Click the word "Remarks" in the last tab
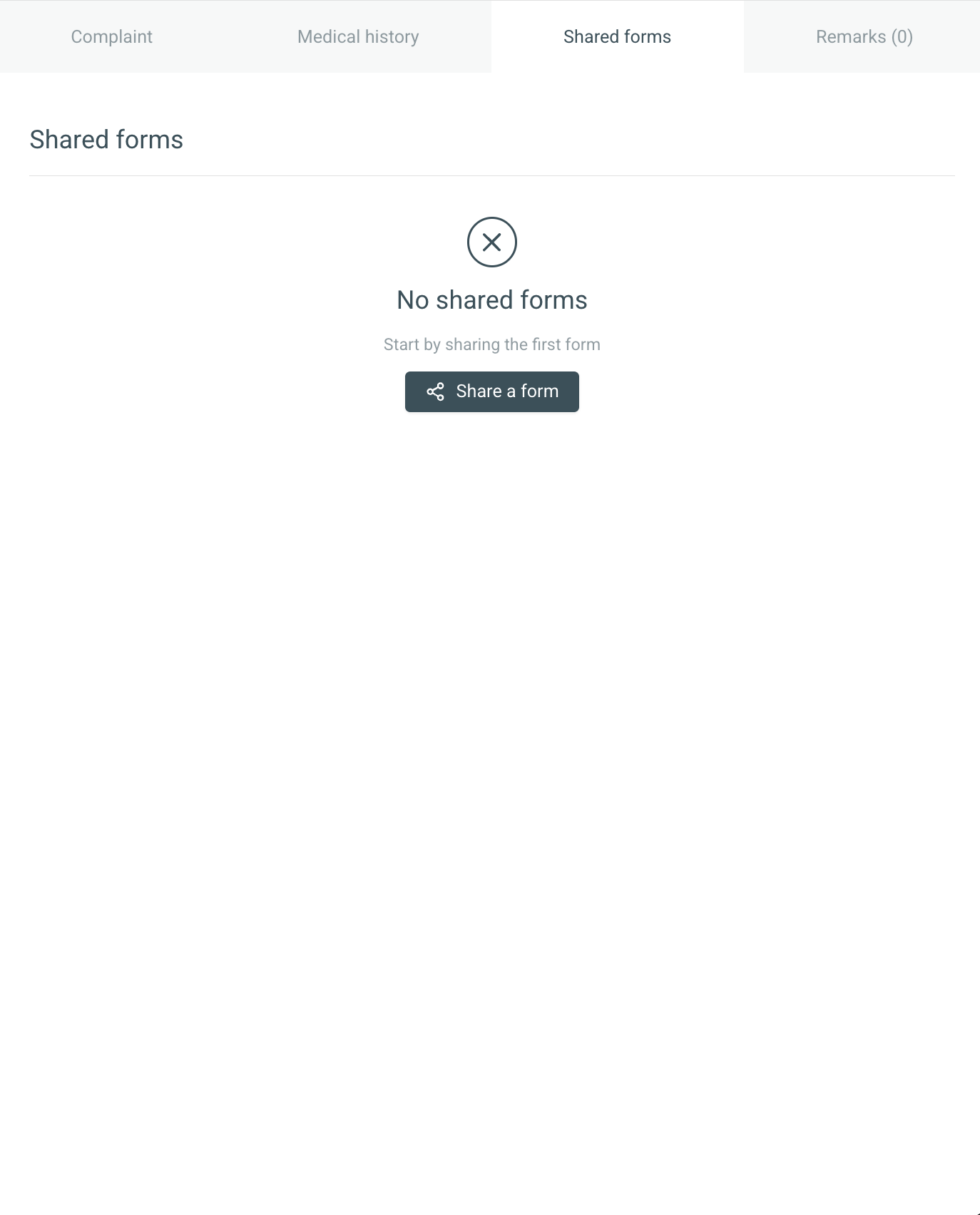 (851, 37)
